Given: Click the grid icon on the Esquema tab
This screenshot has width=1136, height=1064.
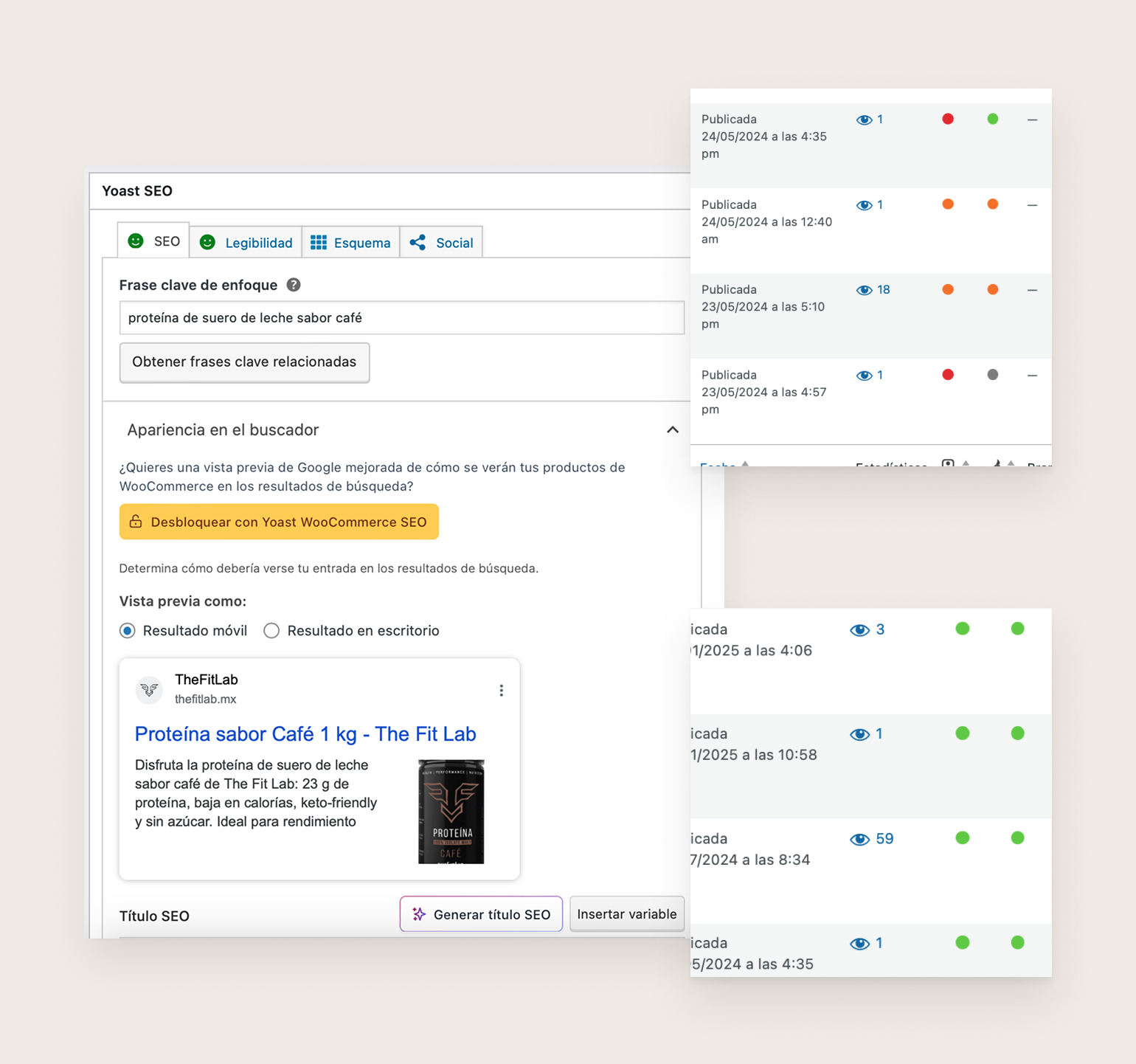Looking at the screenshot, I should (x=319, y=241).
